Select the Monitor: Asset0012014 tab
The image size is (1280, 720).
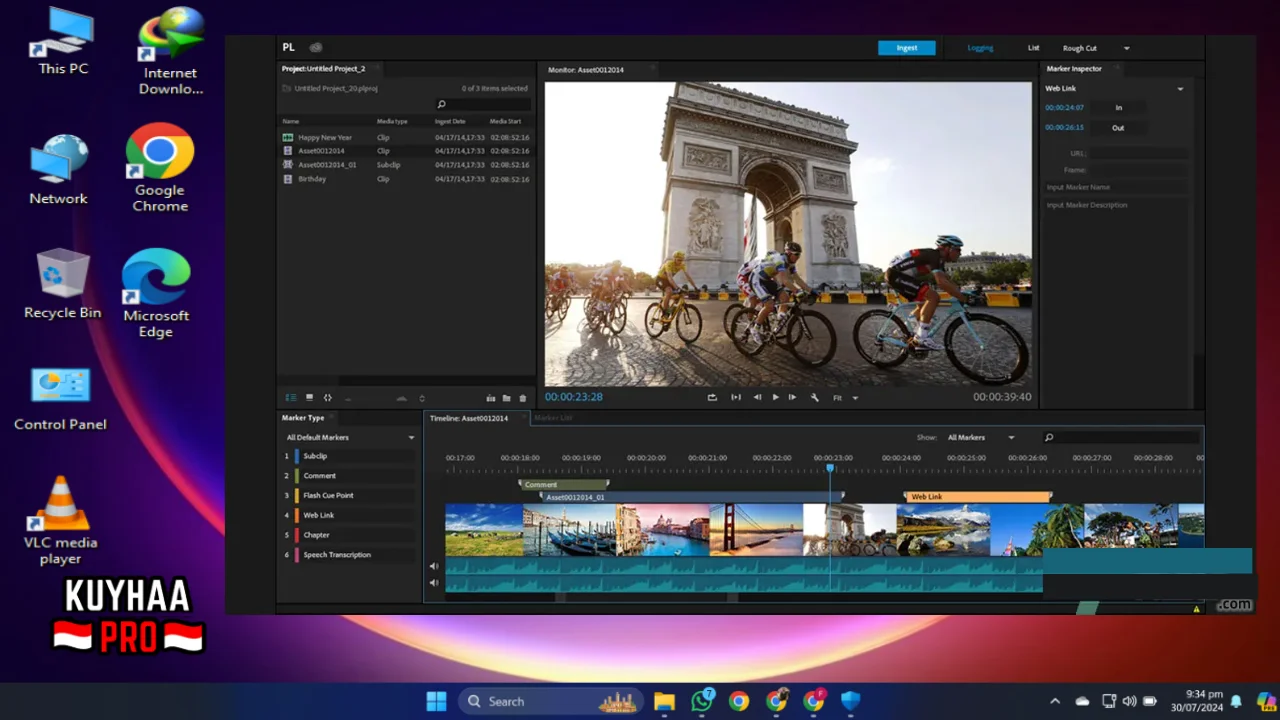(586, 70)
